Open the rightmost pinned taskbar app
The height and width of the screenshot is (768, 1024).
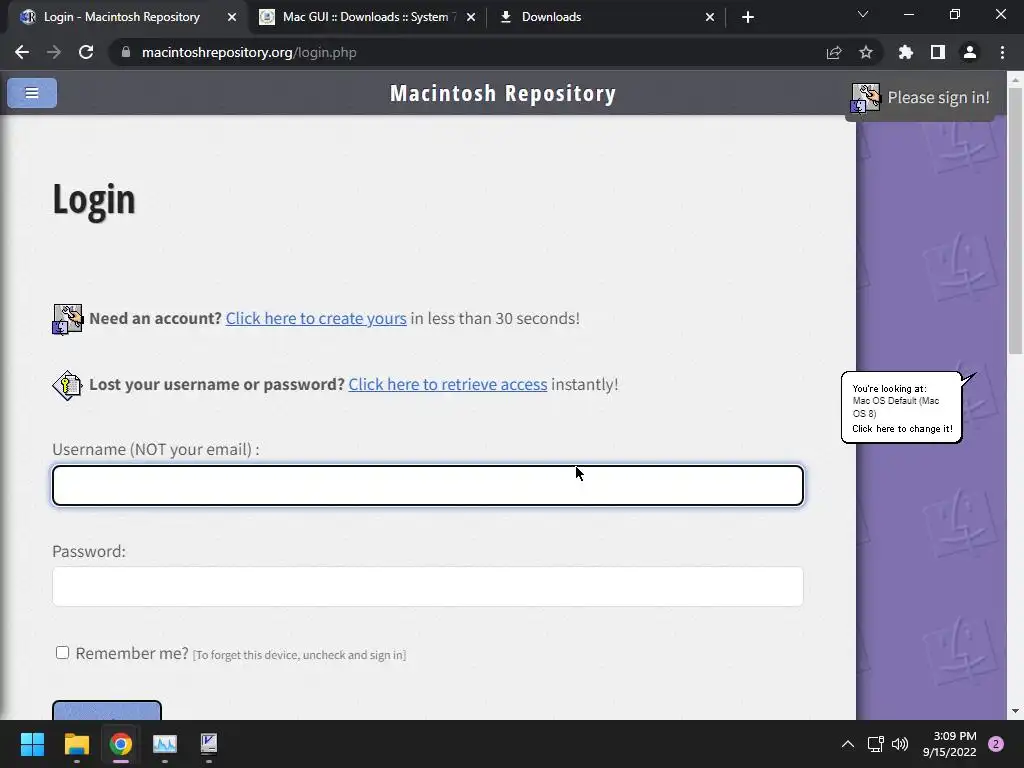click(209, 744)
